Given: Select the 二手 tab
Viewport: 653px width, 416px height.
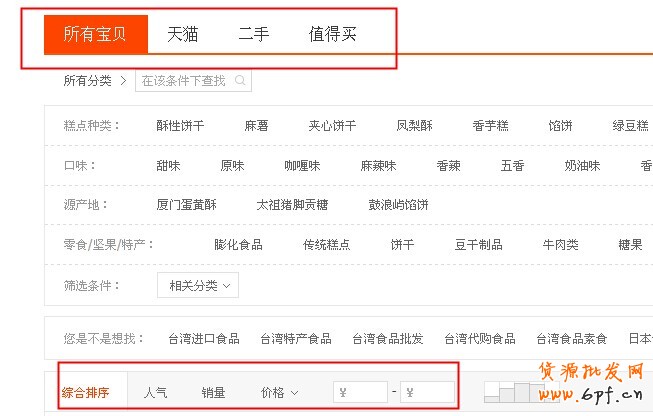Looking at the screenshot, I should [253, 35].
